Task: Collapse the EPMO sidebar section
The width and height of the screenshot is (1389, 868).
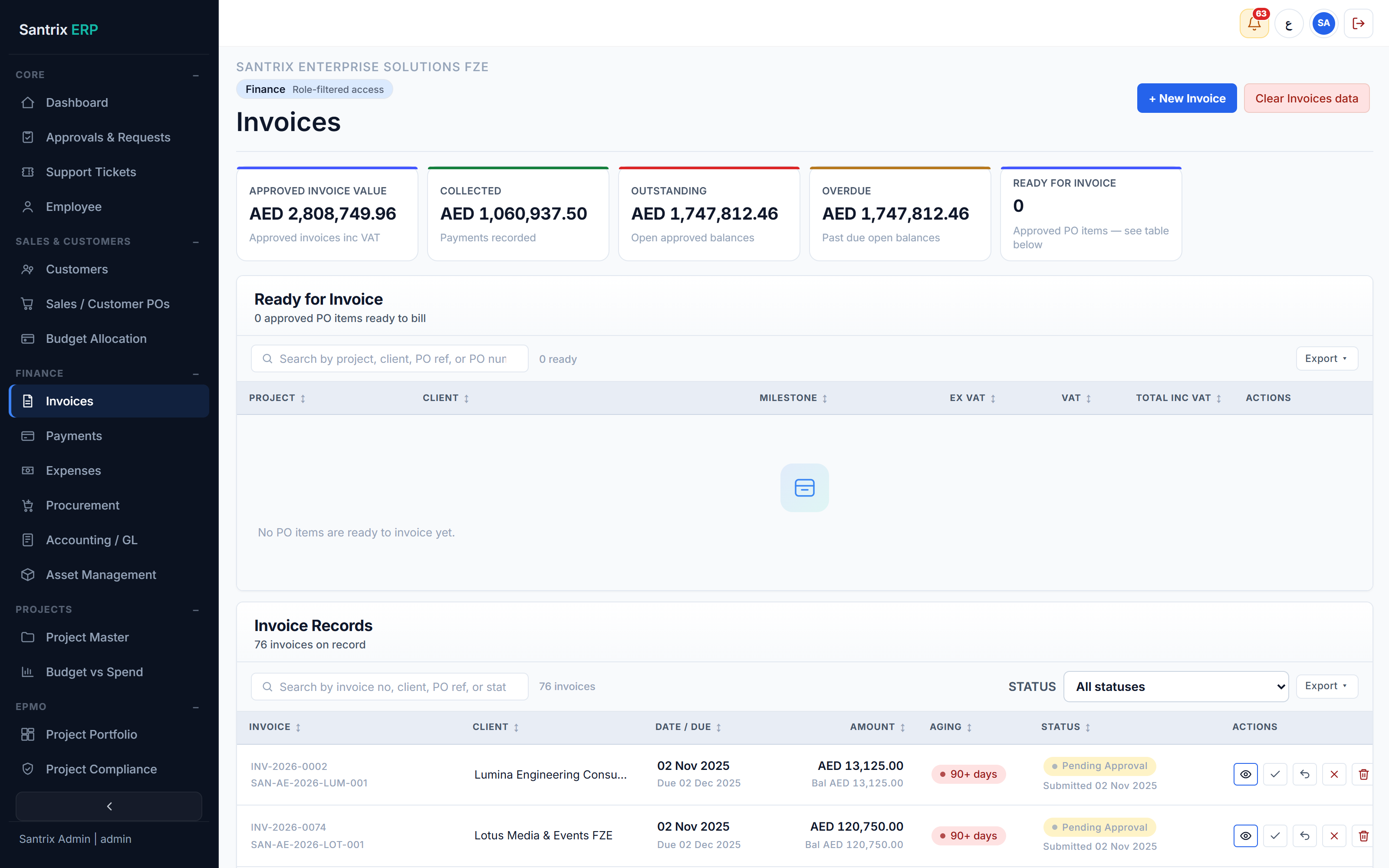Action: point(196,707)
